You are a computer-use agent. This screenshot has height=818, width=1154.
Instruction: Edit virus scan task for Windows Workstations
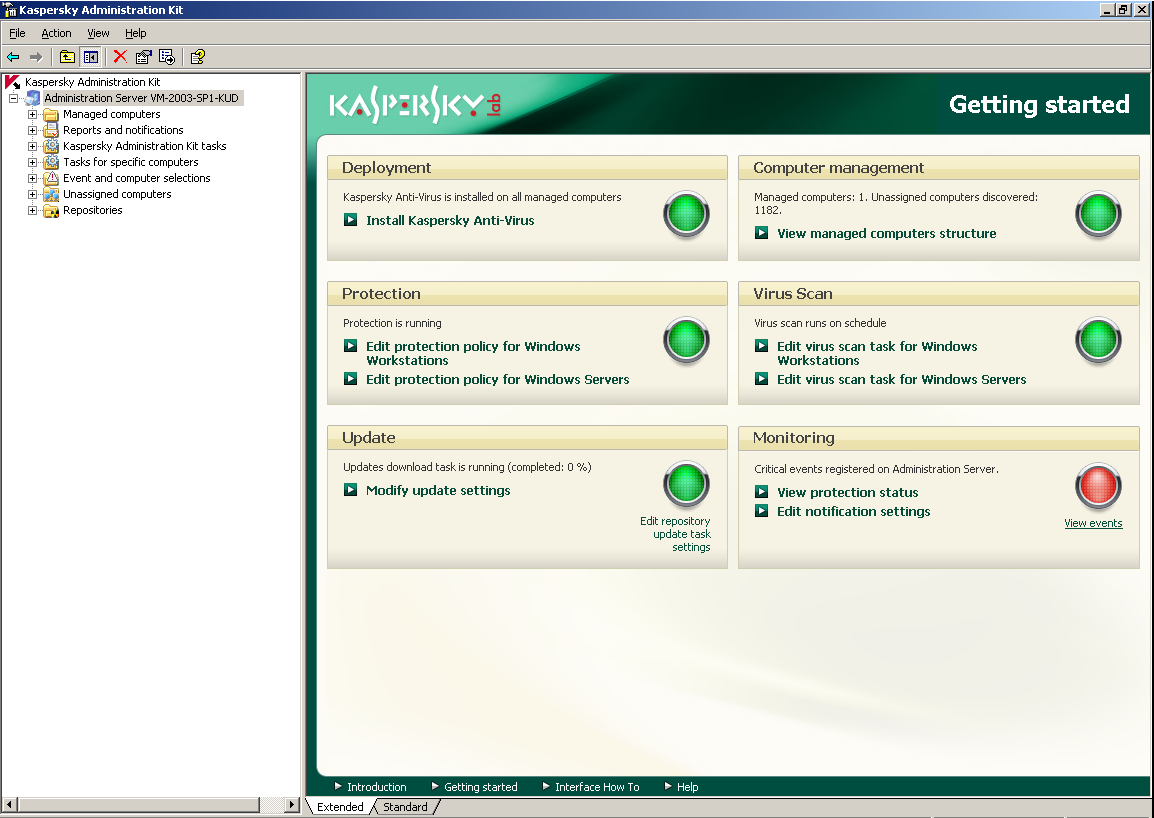coord(877,353)
